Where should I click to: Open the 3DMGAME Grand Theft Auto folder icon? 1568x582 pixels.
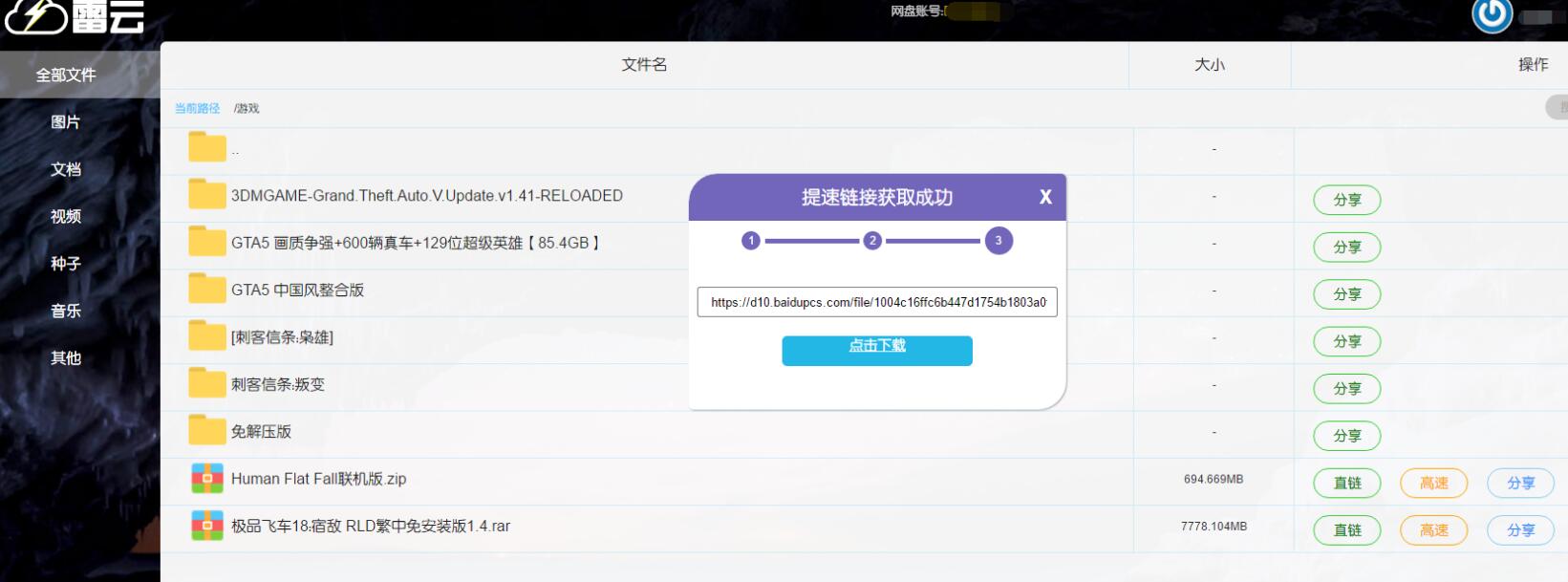[x=206, y=194]
